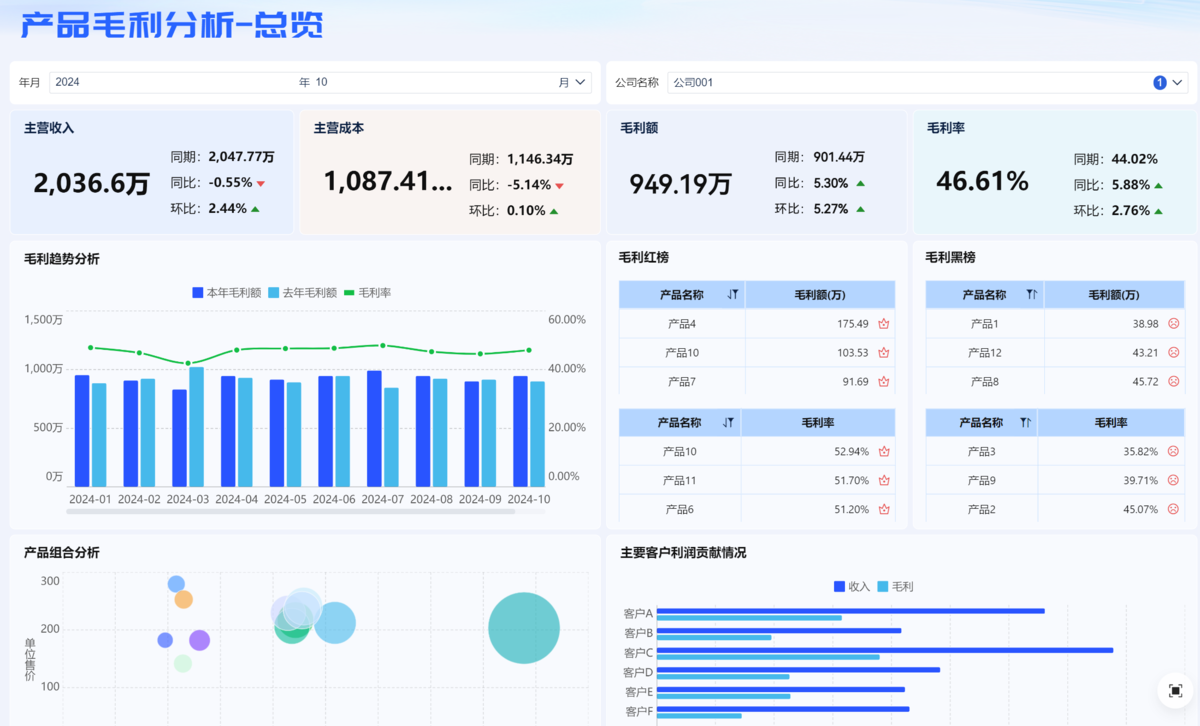Click the crown icon next to 52.94%
The width and height of the screenshot is (1200, 726).
[x=884, y=452]
